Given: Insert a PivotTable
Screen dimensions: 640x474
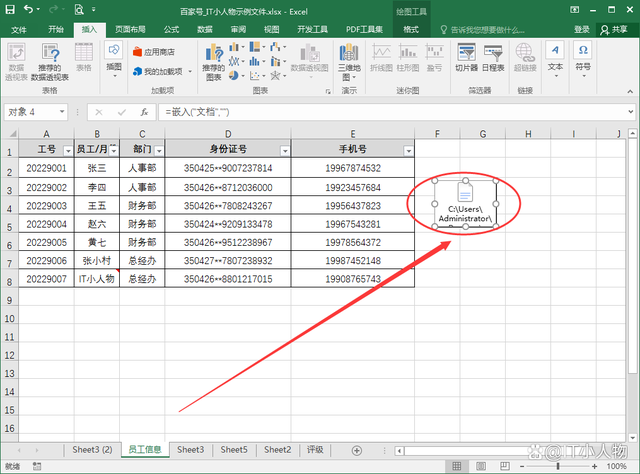Looking at the screenshot, I should point(16,62).
